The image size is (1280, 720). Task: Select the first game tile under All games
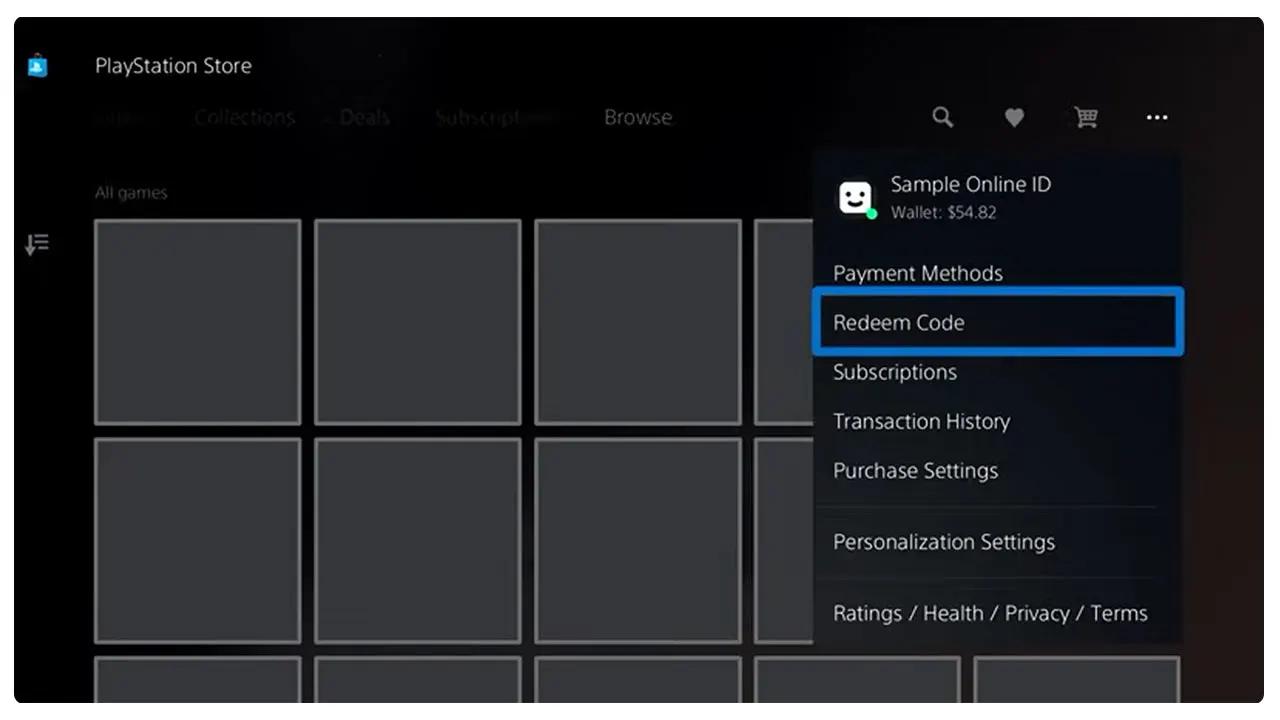coord(198,322)
